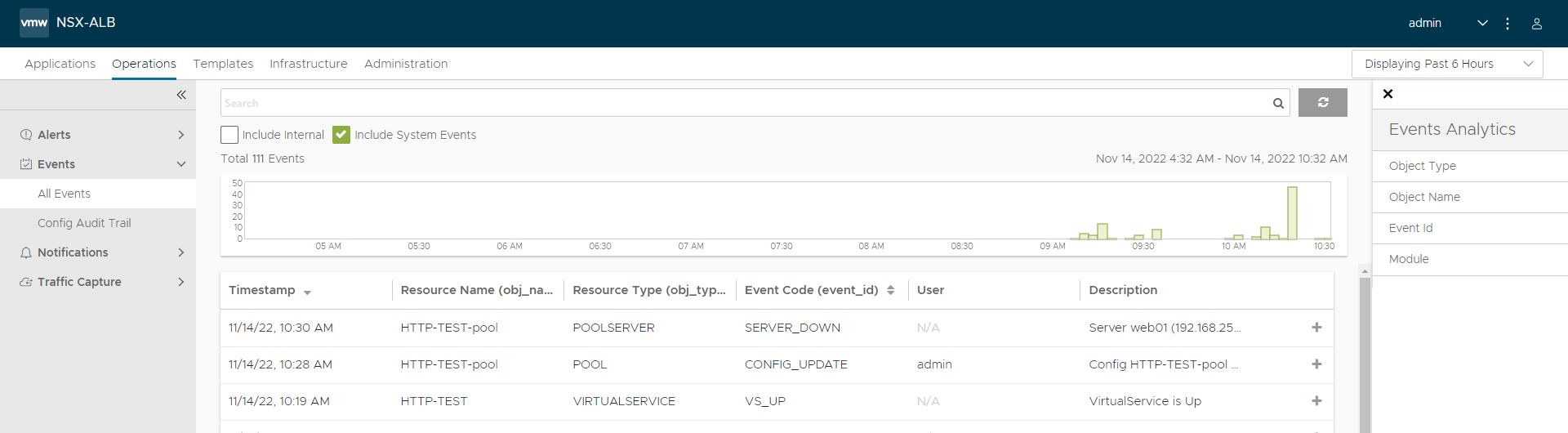The height and width of the screenshot is (433, 1568).
Task: Click the Notifications bell icon
Action: pos(26,252)
